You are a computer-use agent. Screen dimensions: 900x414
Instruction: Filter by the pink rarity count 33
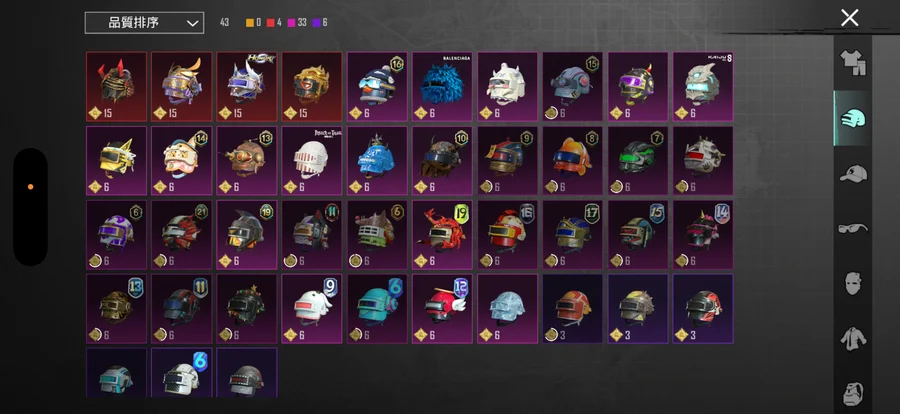[x=297, y=22]
